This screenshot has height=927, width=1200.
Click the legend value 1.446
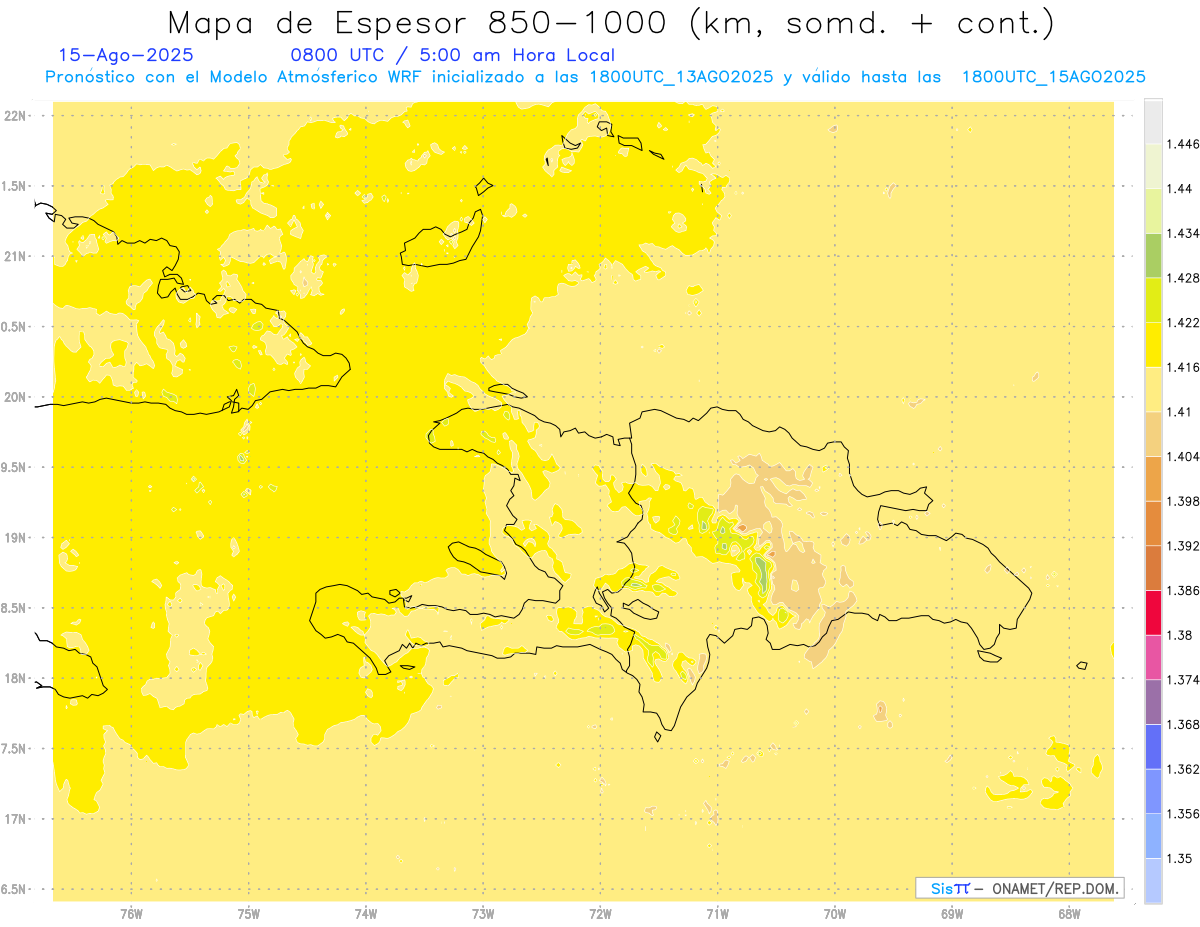pyautogui.click(x=1183, y=144)
